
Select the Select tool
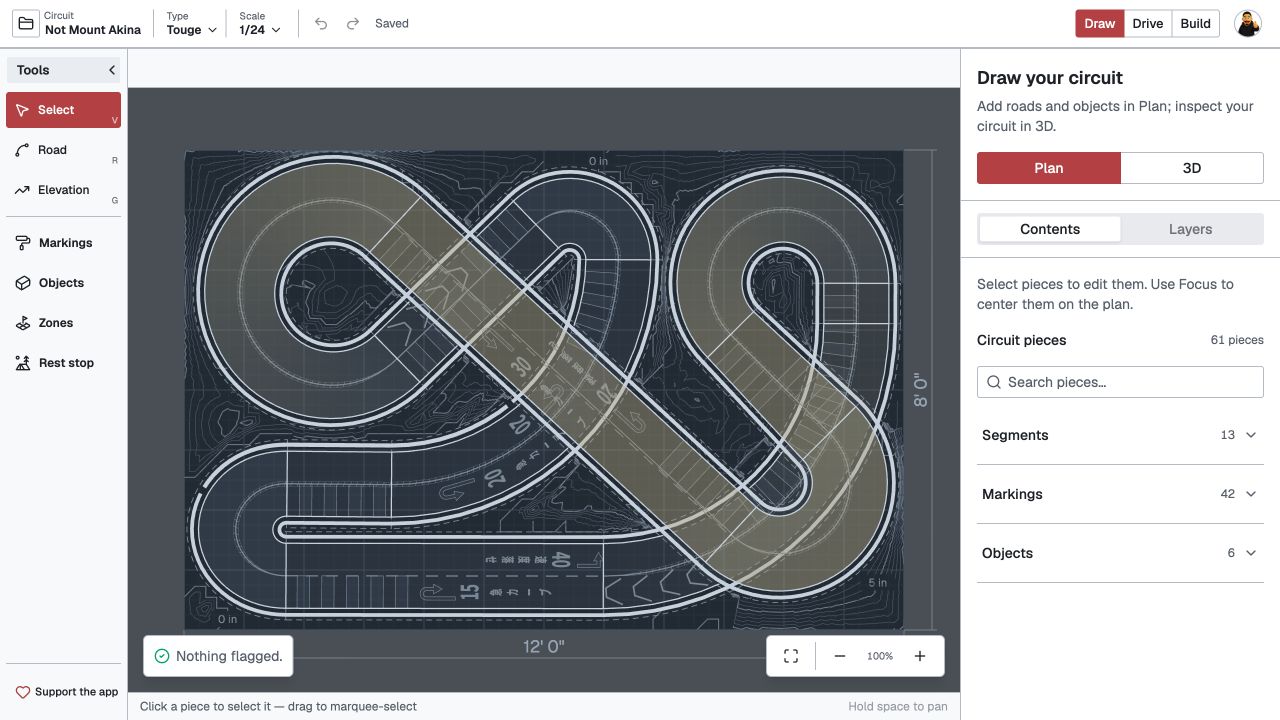63,110
